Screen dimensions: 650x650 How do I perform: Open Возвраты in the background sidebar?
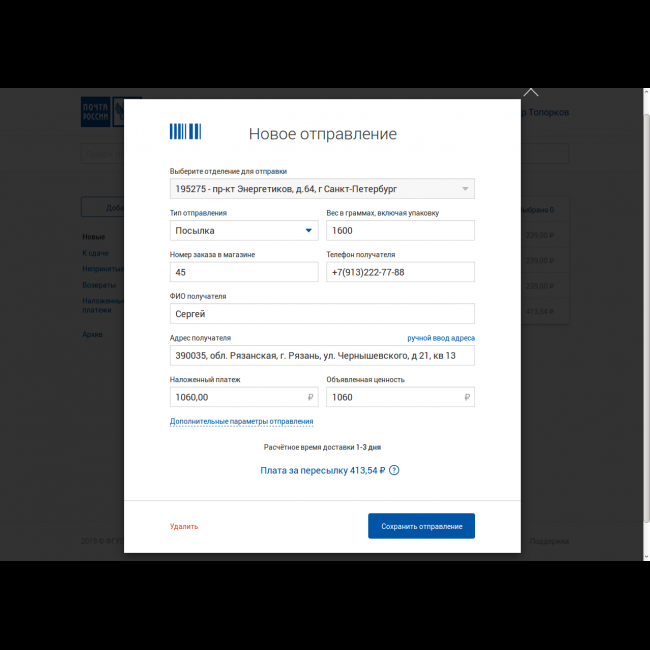(99, 285)
